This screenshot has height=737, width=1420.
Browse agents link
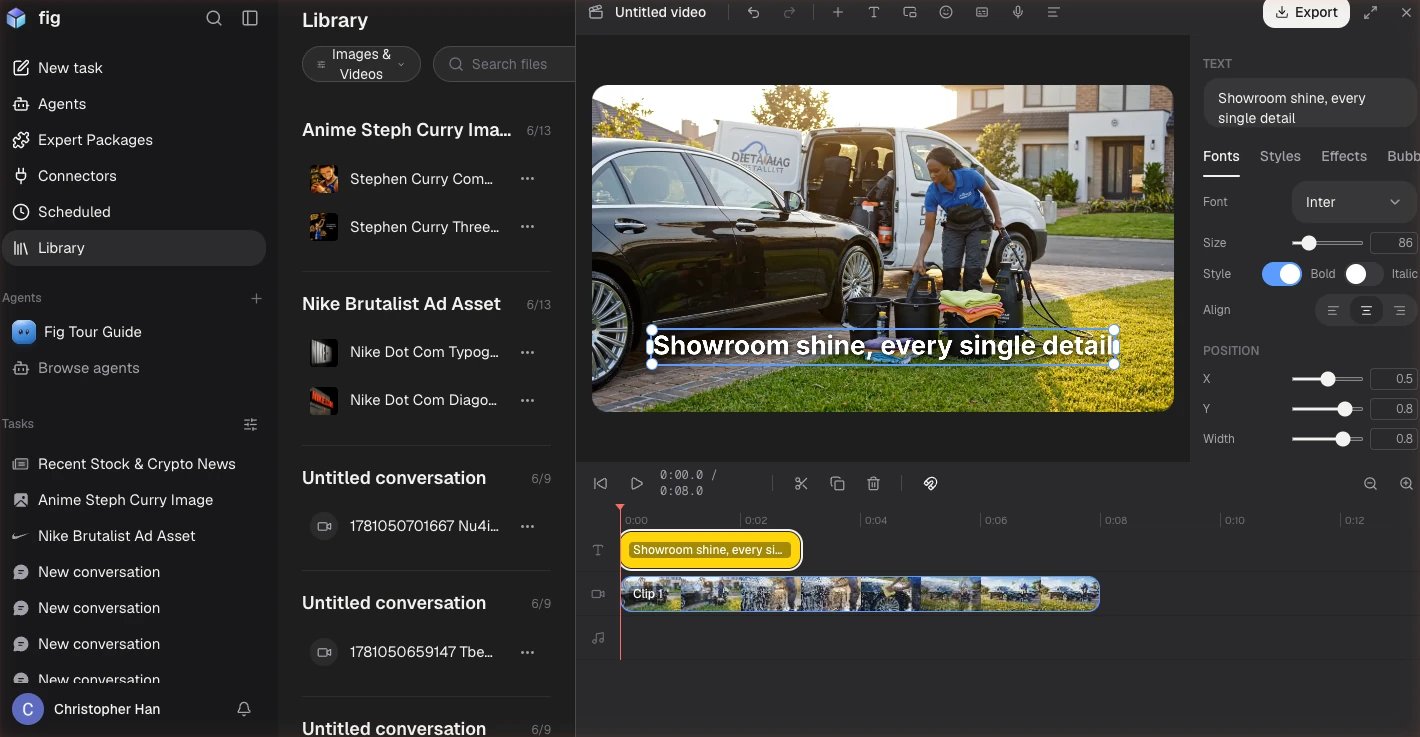coord(134,368)
